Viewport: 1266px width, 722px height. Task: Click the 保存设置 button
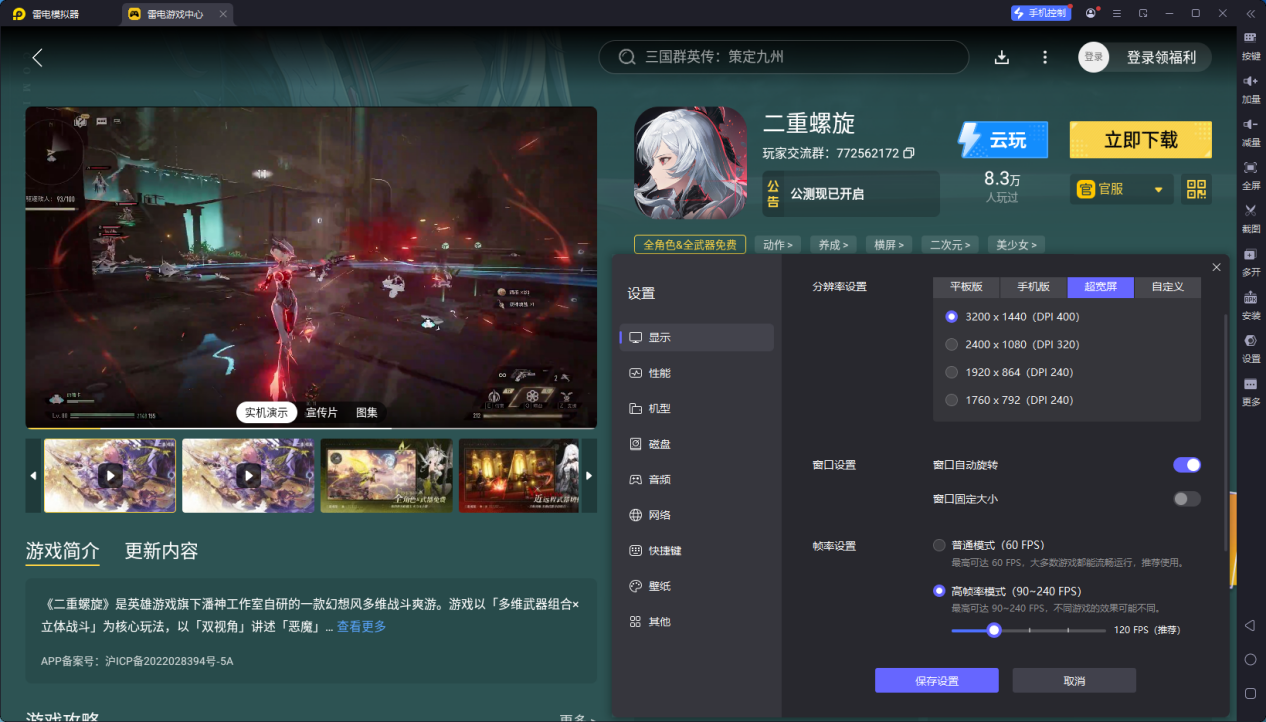coord(937,681)
